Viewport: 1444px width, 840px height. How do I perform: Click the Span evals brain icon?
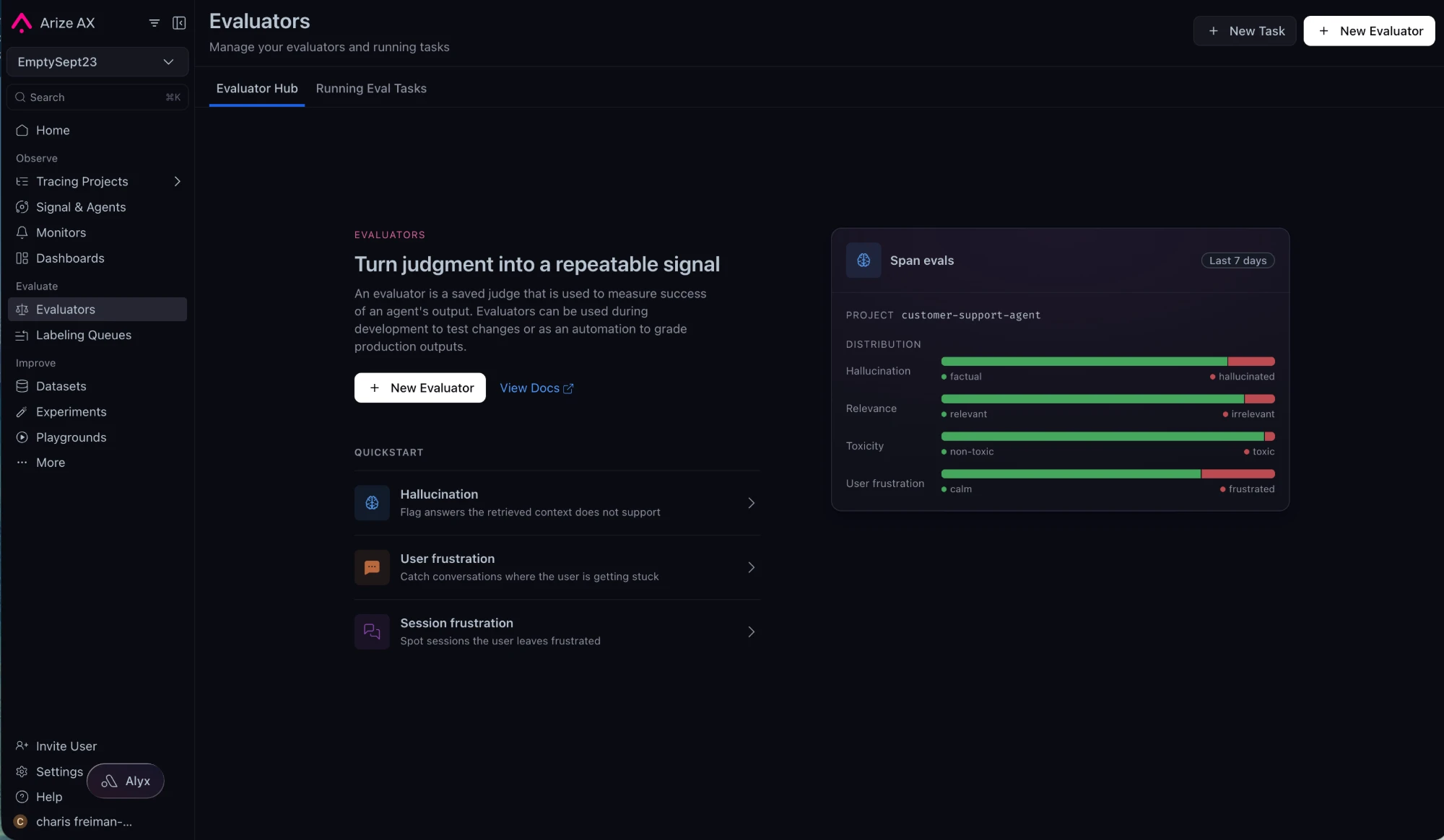(x=864, y=261)
